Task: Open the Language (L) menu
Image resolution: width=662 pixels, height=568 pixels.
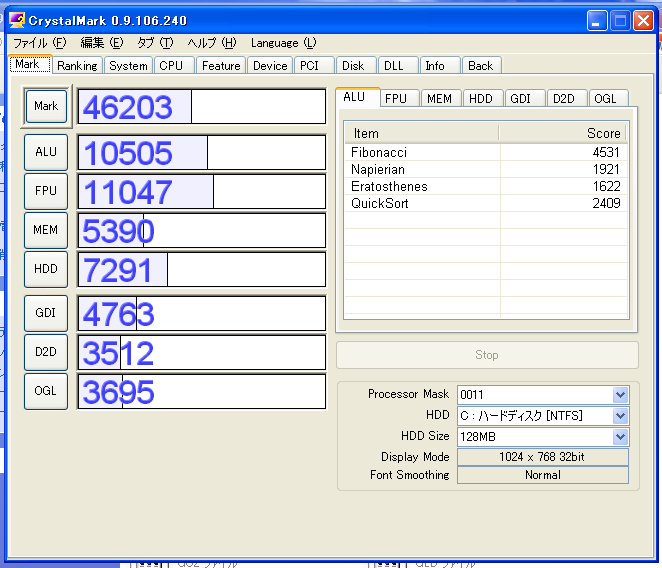Action: click(x=283, y=43)
